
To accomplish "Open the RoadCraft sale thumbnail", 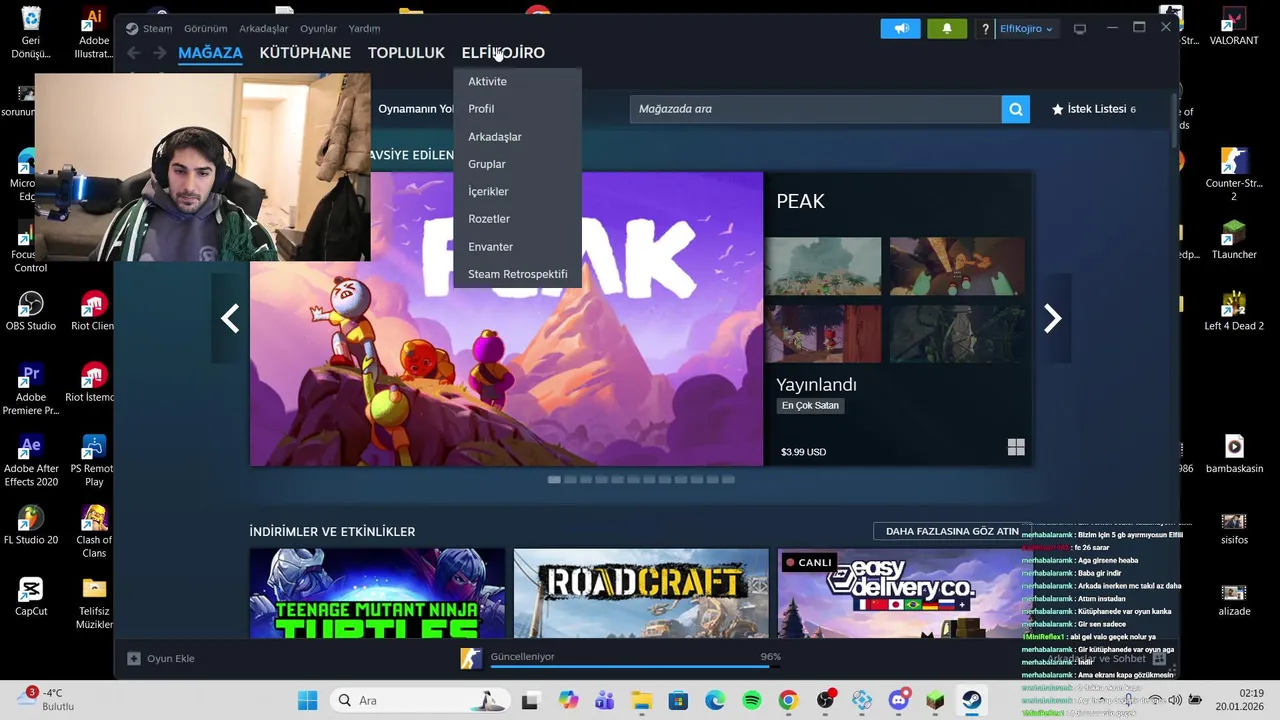I will tap(641, 593).
